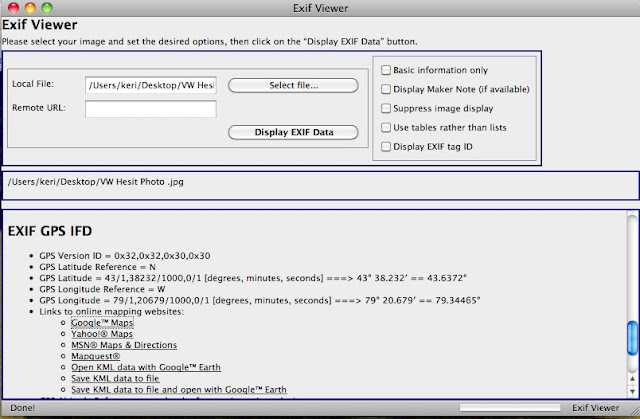The height and width of the screenshot is (419, 640).
Task: Open the Google Maps link
Action: point(102,323)
